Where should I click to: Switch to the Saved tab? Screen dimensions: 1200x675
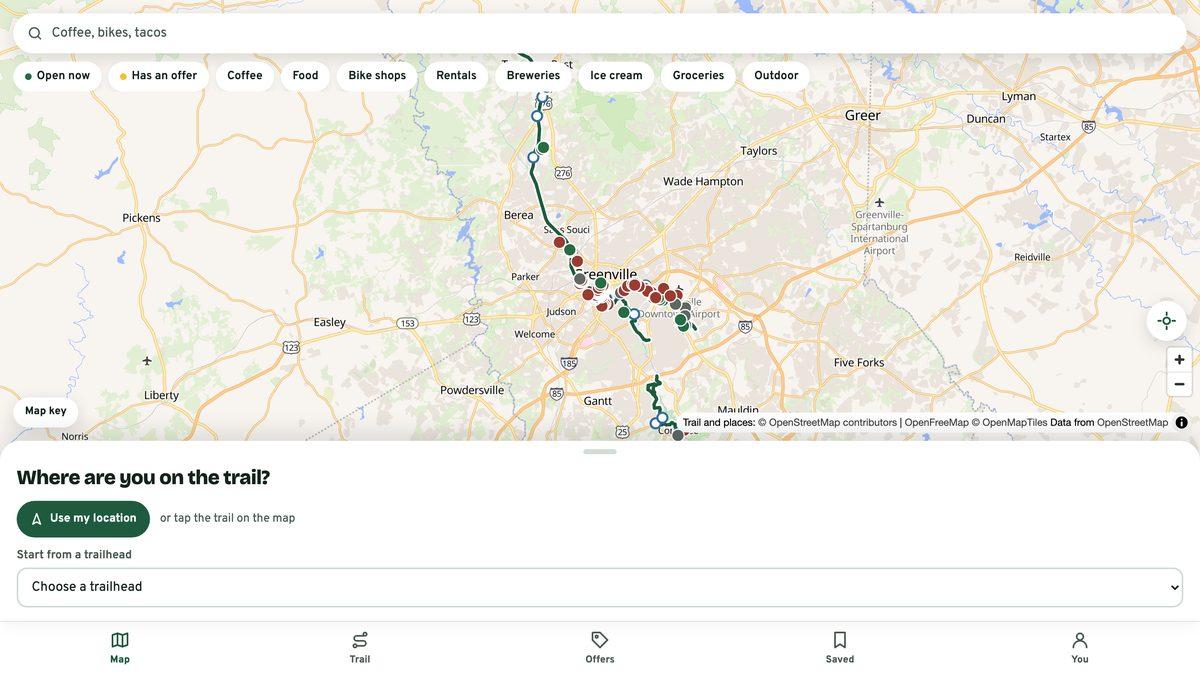click(840, 648)
